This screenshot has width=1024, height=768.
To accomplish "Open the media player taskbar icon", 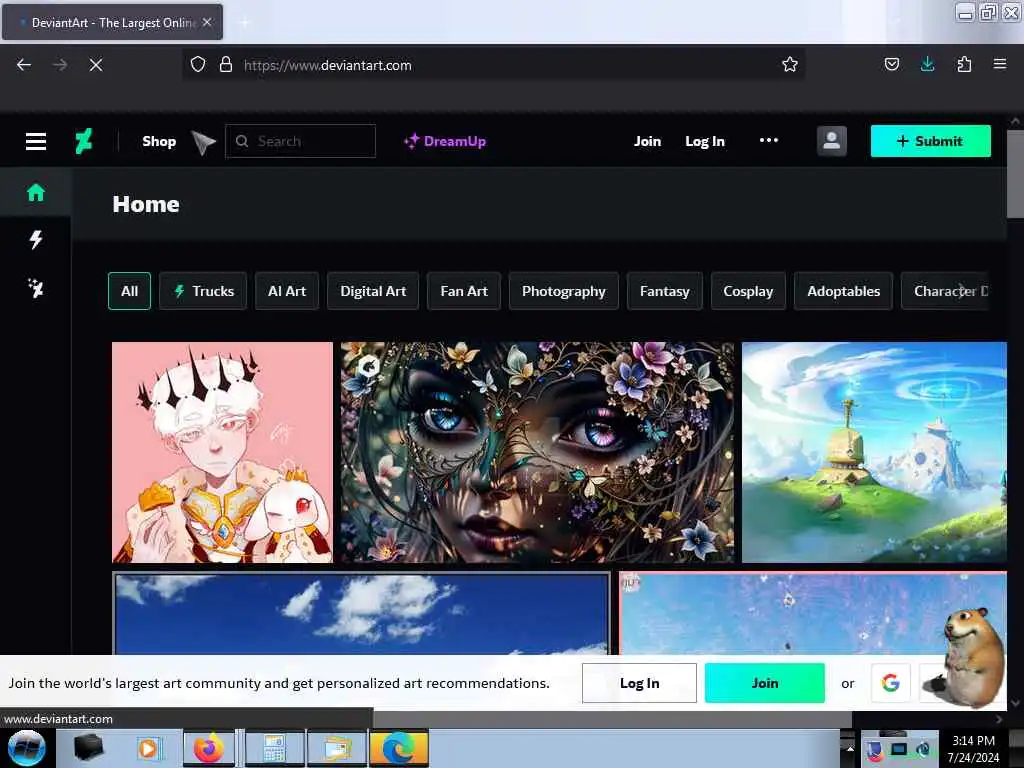I will pyautogui.click(x=149, y=748).
